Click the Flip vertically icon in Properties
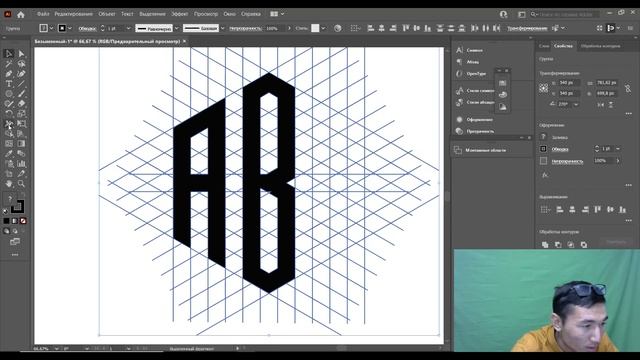640x360 pixels. [x=611, y=104]
